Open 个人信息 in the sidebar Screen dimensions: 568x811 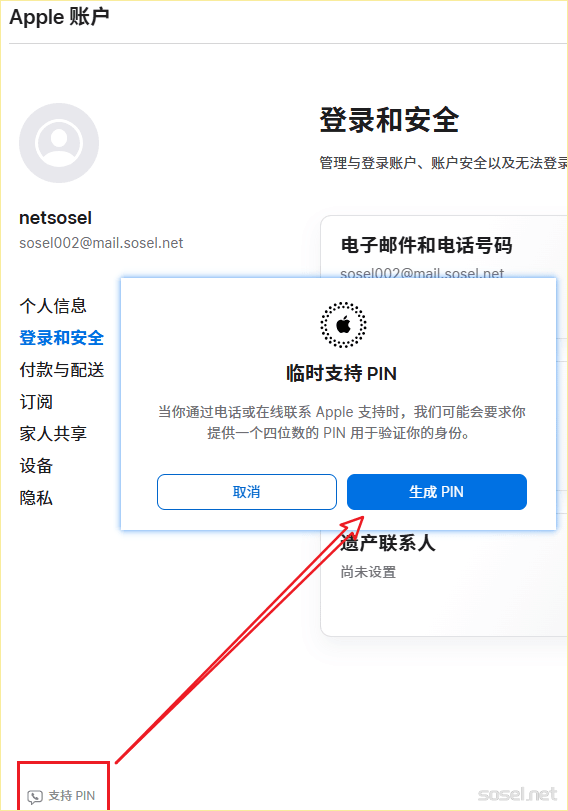53,306
